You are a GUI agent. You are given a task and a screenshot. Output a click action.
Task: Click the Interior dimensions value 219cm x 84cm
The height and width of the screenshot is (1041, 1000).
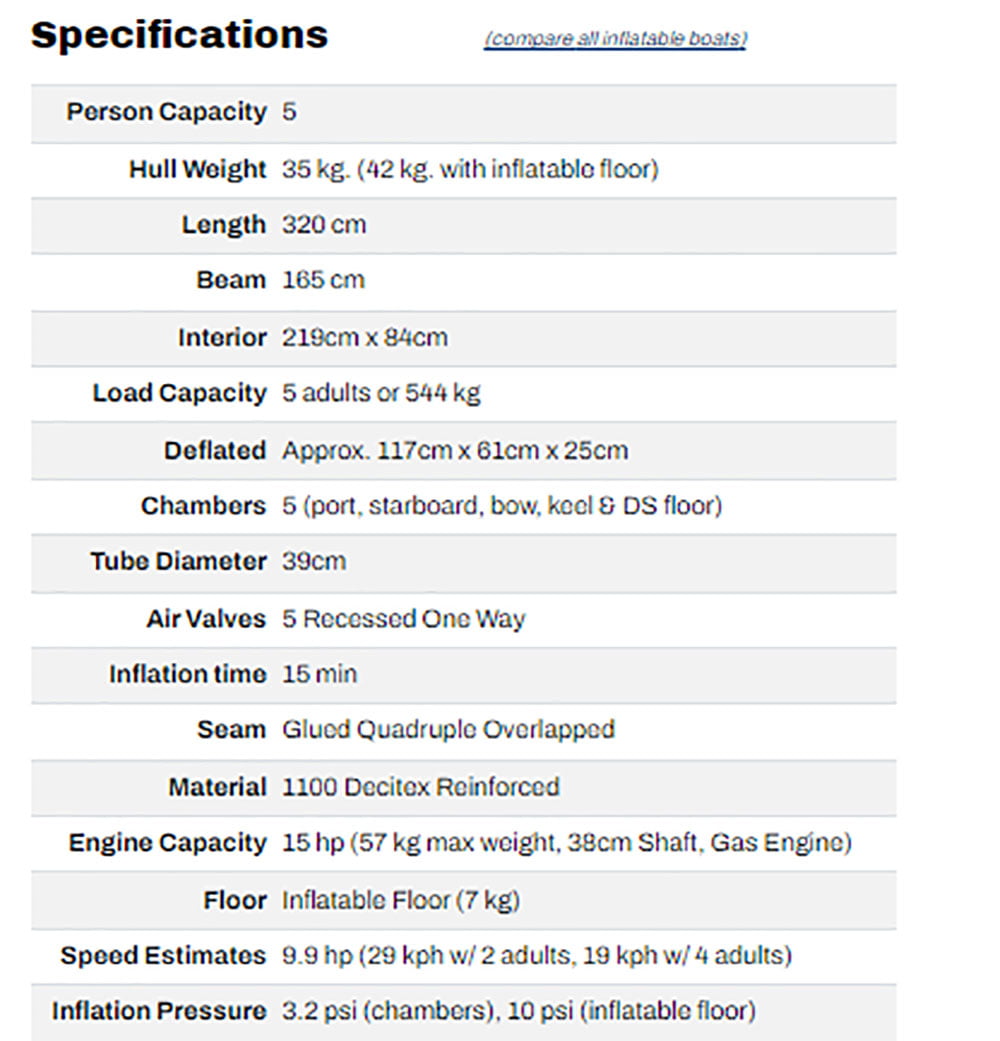365,338
